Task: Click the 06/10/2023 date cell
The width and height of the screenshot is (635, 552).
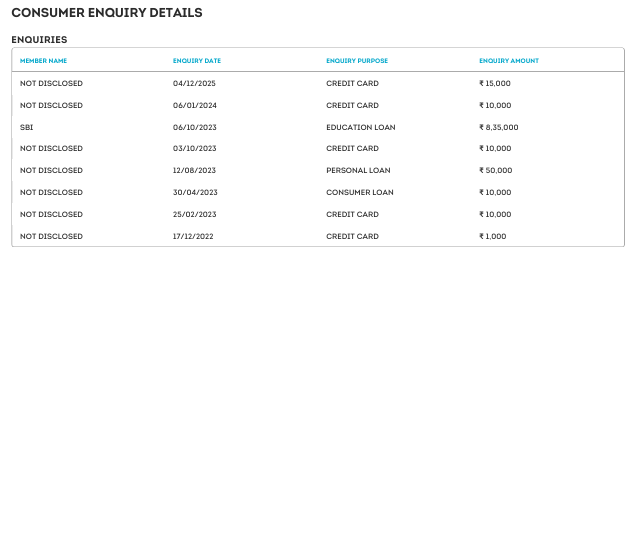Action: pyautogui.click(x=194, y=127)
